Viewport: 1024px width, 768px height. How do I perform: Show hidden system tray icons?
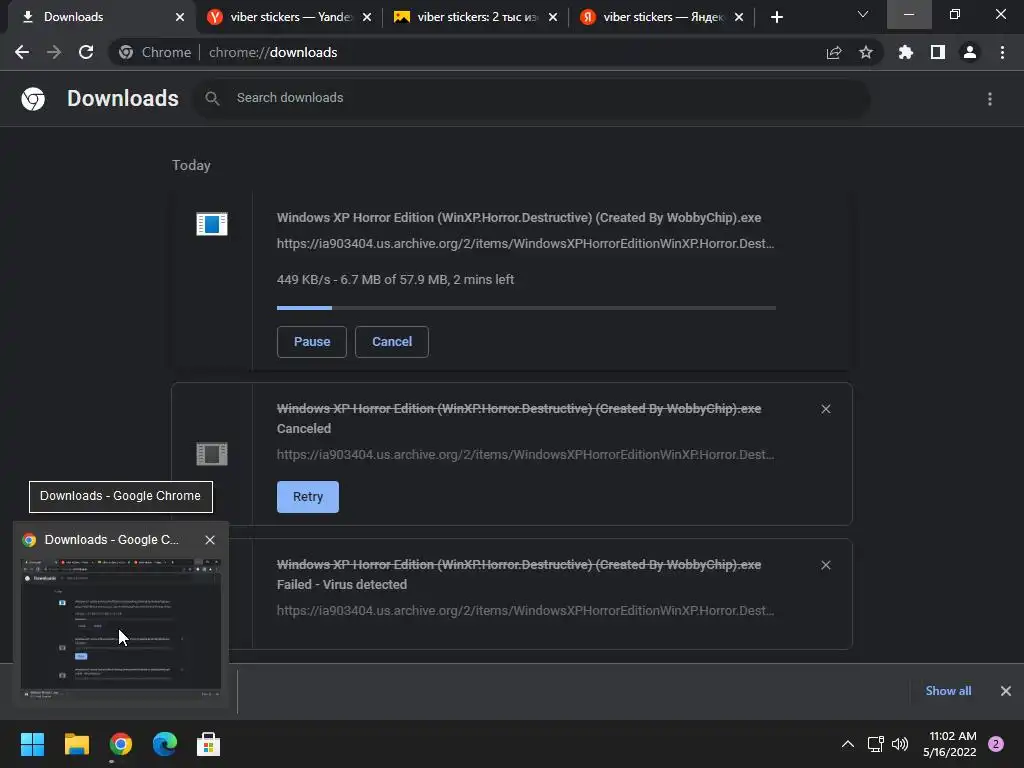848,744
